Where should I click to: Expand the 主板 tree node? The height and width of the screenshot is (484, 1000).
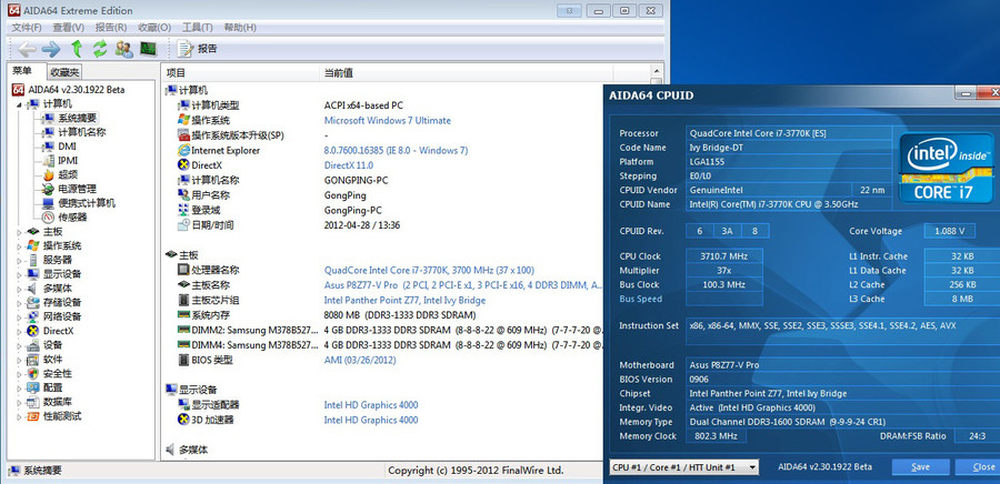point(18,231)
